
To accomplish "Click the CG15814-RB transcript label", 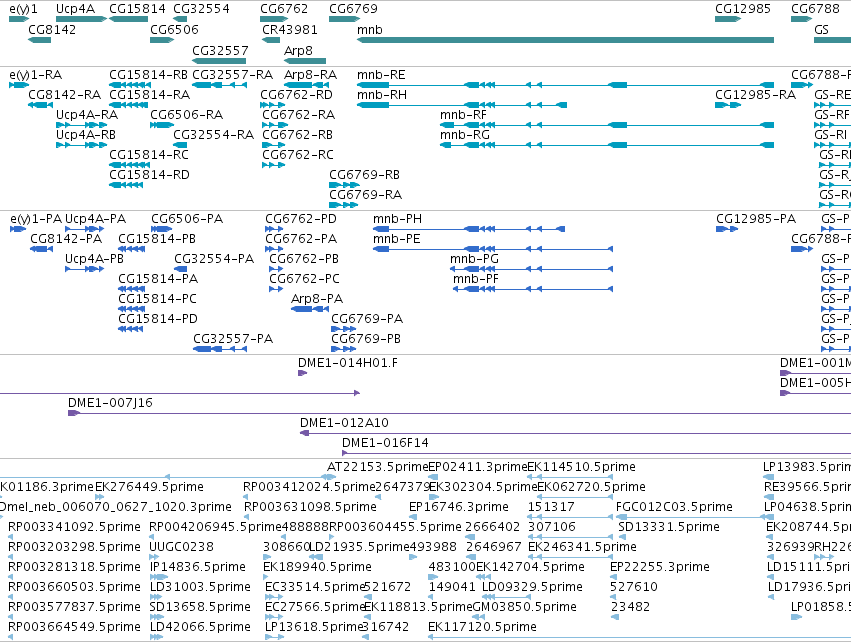I will (148, 75).
